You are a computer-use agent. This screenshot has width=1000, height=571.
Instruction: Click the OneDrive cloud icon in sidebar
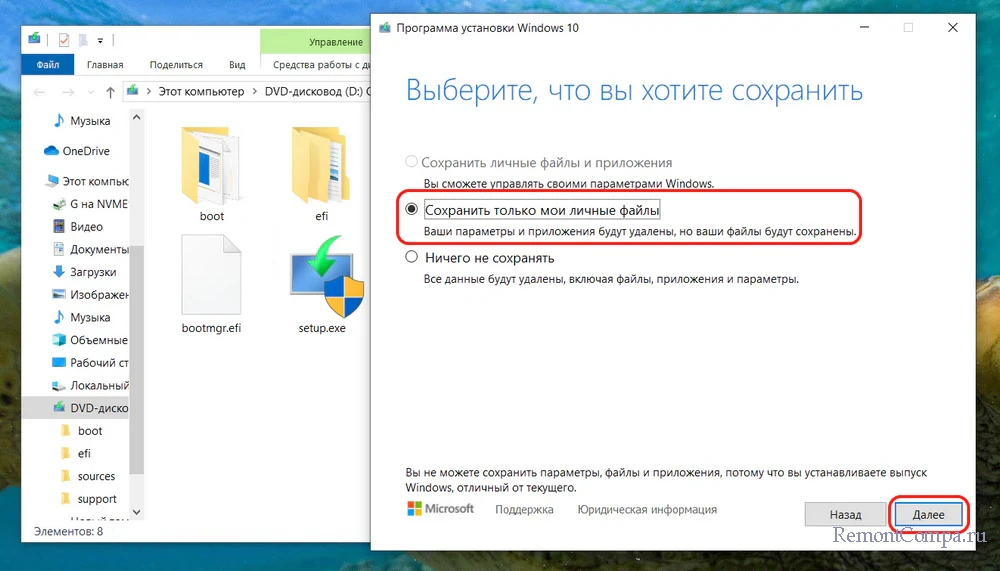pos(52,151)
